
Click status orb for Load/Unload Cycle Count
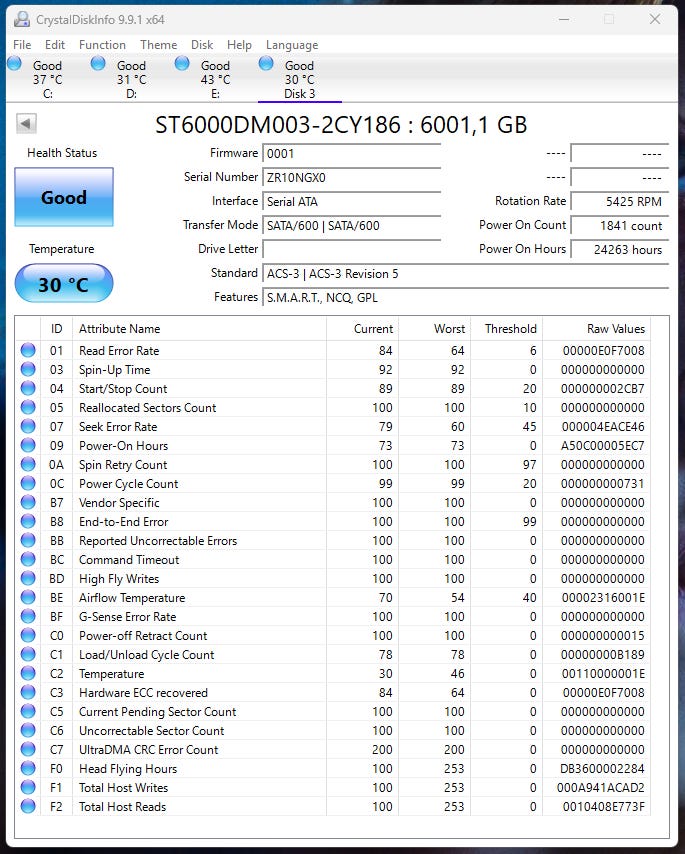tap(28, 655)
